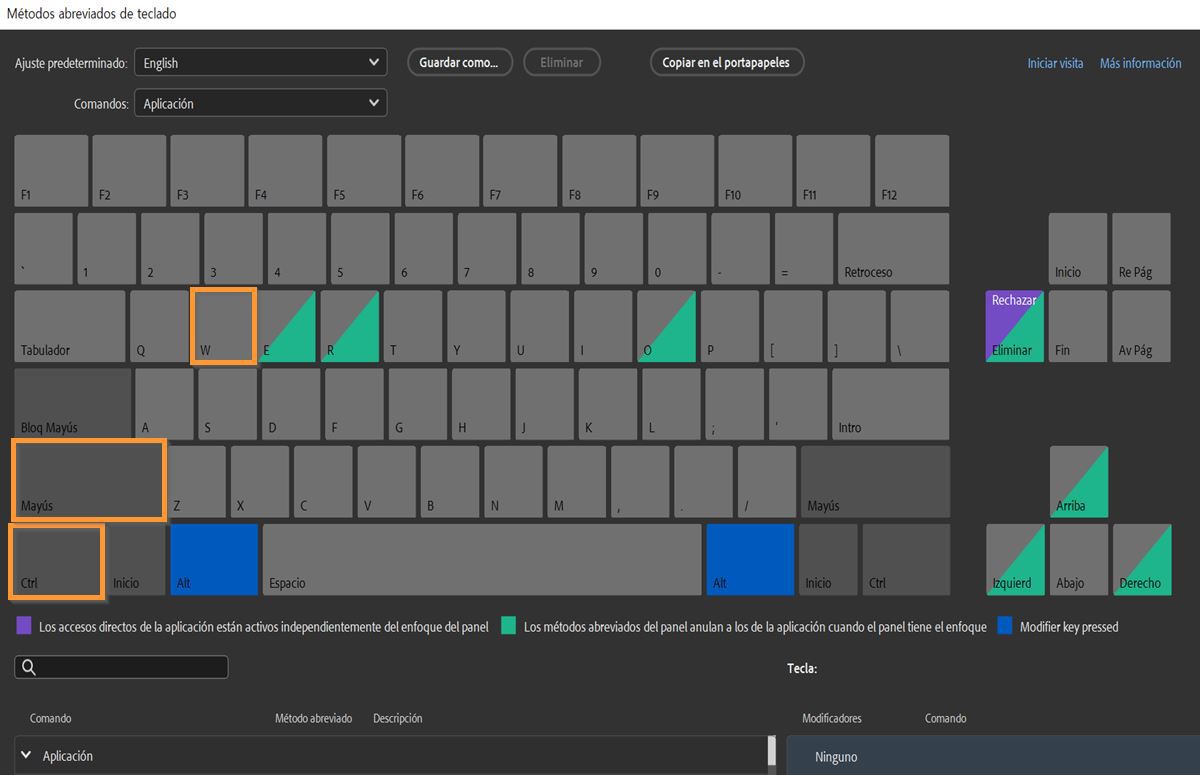Click the Descripción column header

click(398, 718)
